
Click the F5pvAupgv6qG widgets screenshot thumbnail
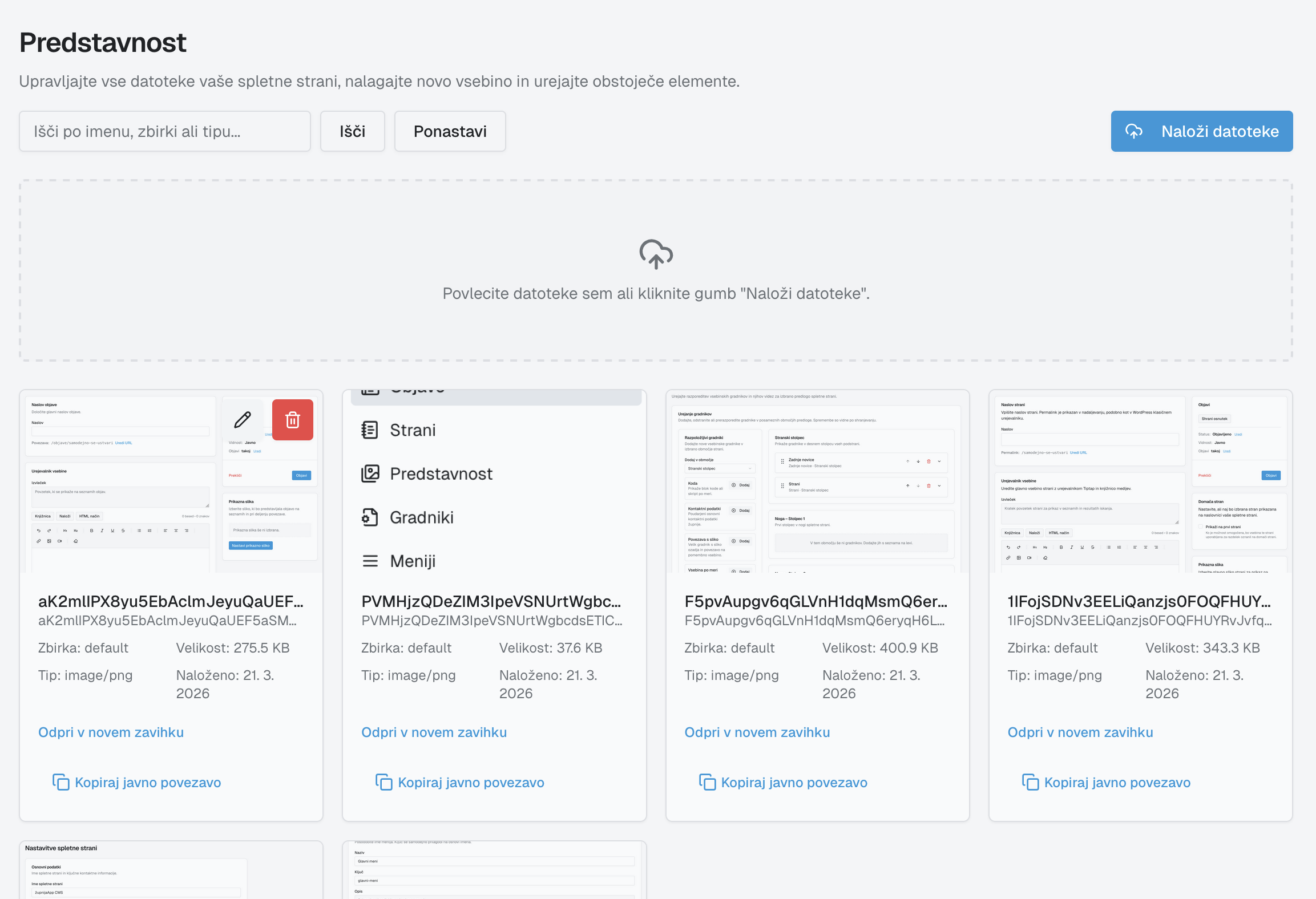click(x=817, y=482)
